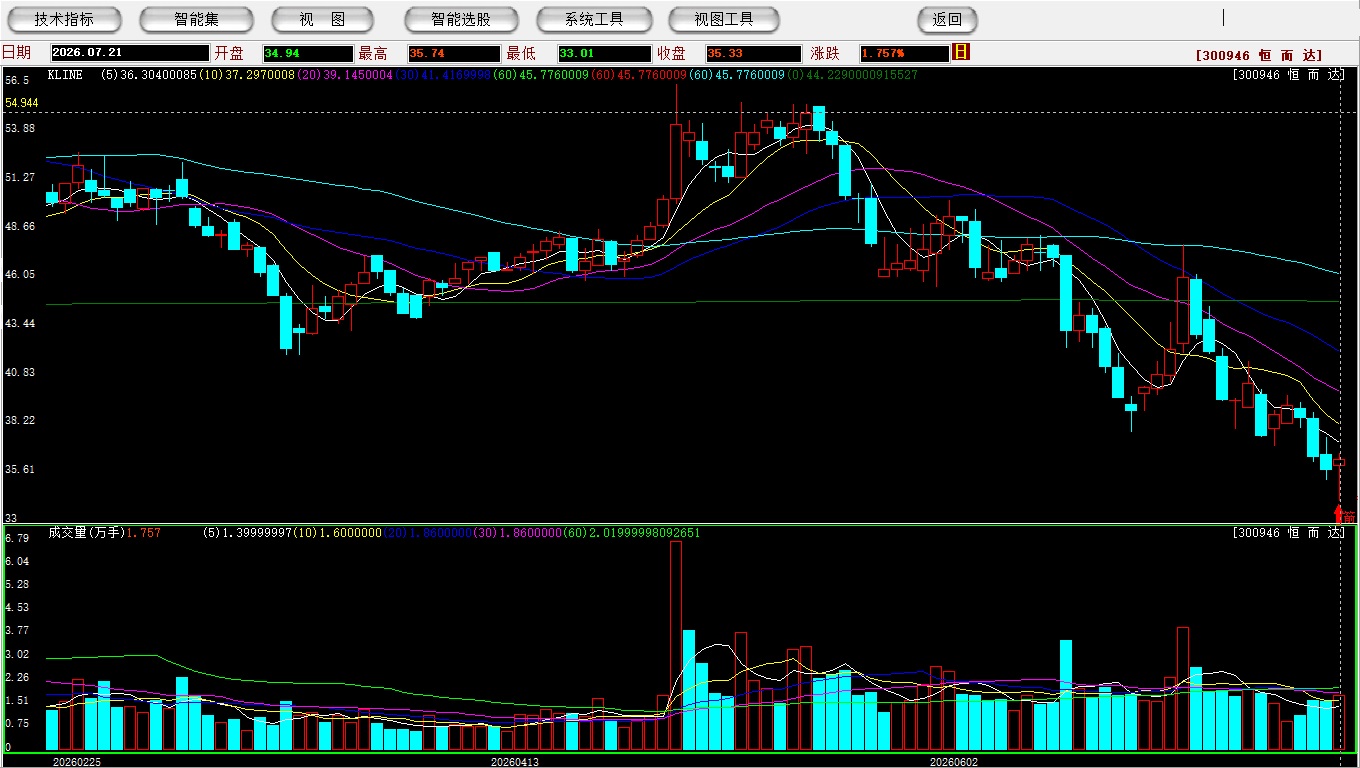This screenshot has height=768, width=1360.
Task: Select the 最高 value field 35.74
Action: [453, 53]
